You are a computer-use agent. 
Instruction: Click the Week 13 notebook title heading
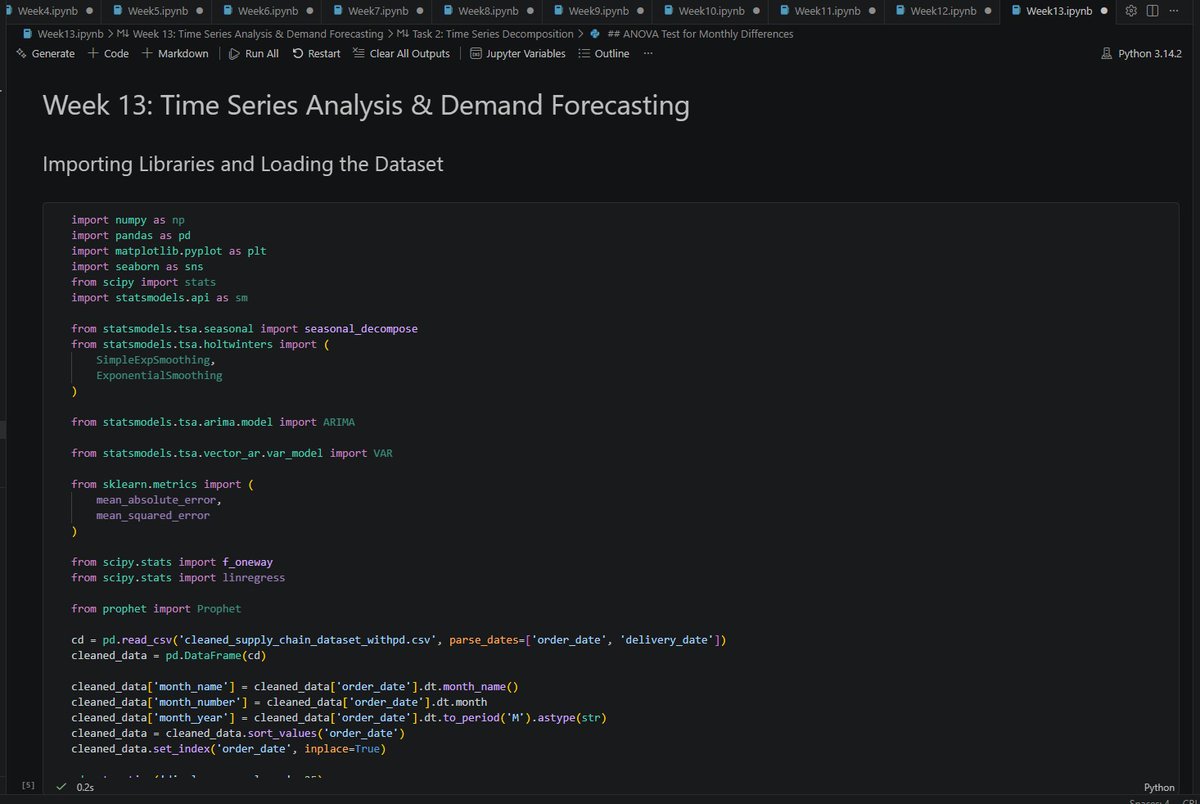click(x=366, y=106)
